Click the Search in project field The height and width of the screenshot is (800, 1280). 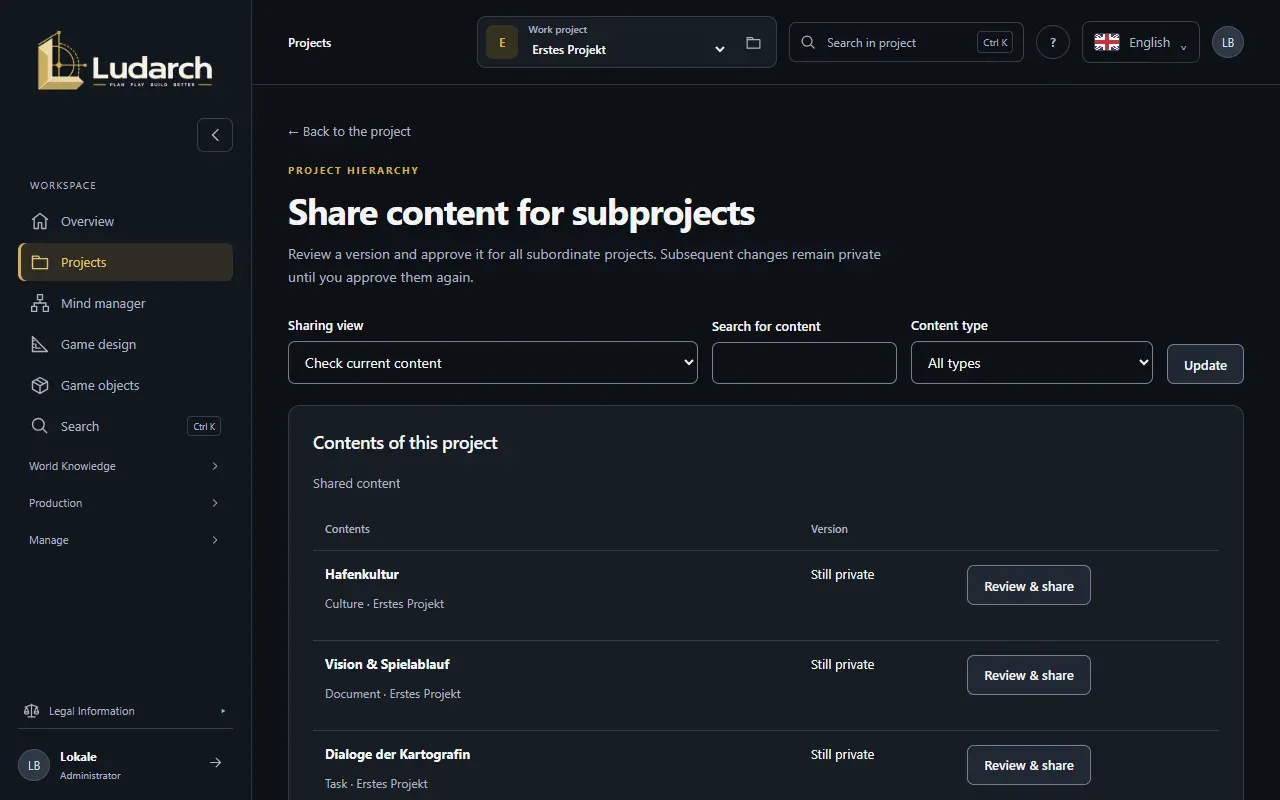click(x=906, y=42)
